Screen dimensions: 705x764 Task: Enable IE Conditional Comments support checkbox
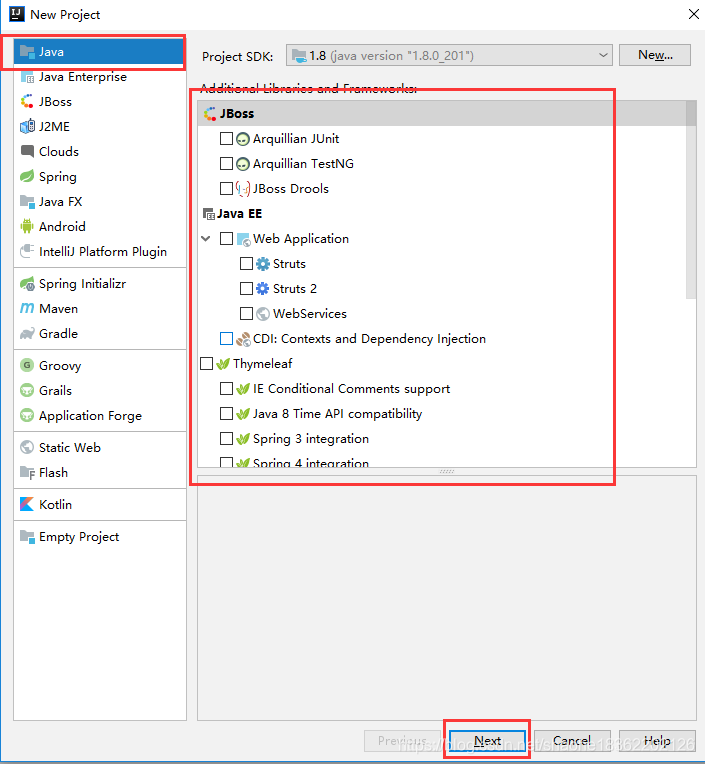(226, 389)
